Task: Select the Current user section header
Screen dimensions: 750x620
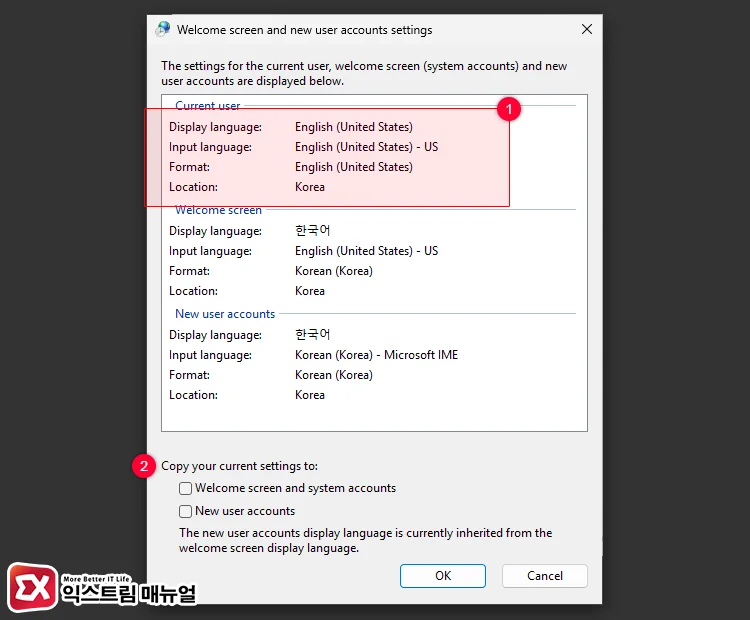Action: [x=207, y=106]
